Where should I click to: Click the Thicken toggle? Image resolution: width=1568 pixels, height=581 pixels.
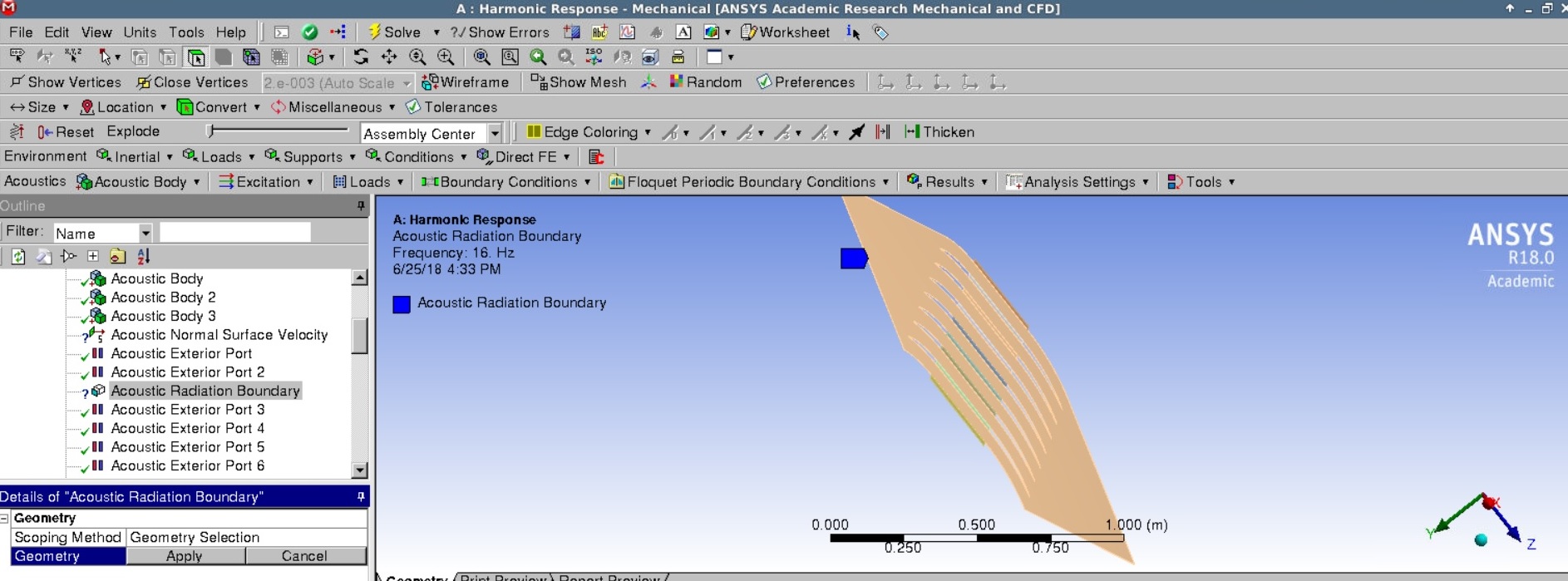point(939,132)
